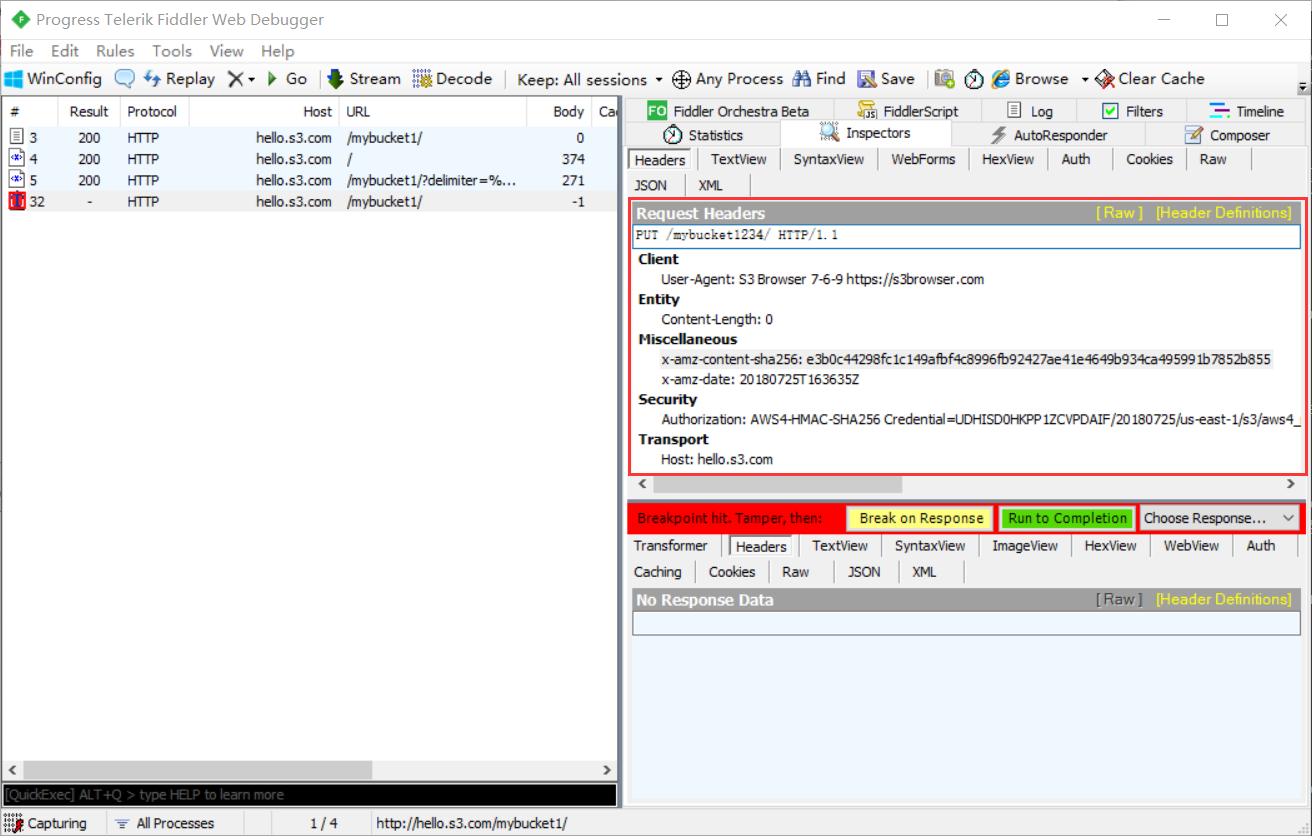This screenshot has height=836, width=1312.
Task: Save sessions with the Save toolbar button
Action: click(886, 79)
